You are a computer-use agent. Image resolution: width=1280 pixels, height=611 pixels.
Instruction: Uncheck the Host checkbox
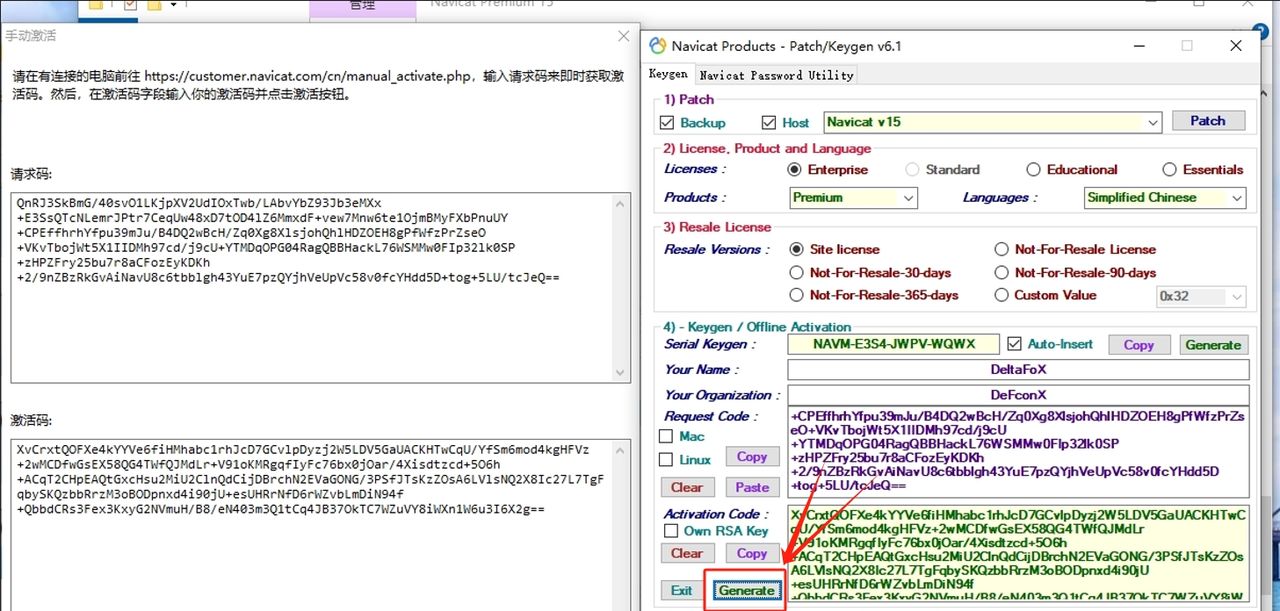point(768,123)
